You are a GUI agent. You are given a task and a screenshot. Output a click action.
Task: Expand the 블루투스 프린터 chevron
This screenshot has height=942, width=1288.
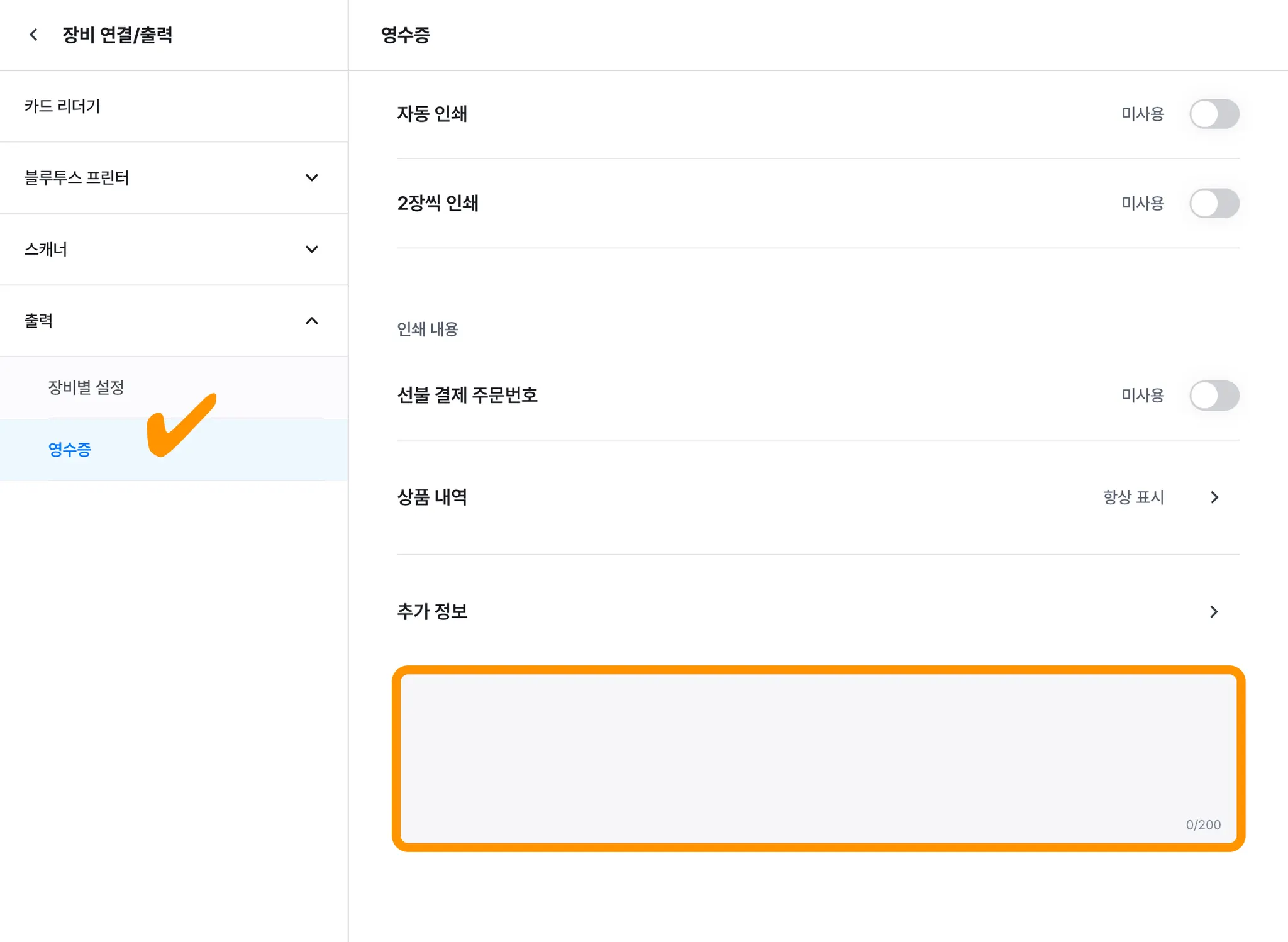311,178
